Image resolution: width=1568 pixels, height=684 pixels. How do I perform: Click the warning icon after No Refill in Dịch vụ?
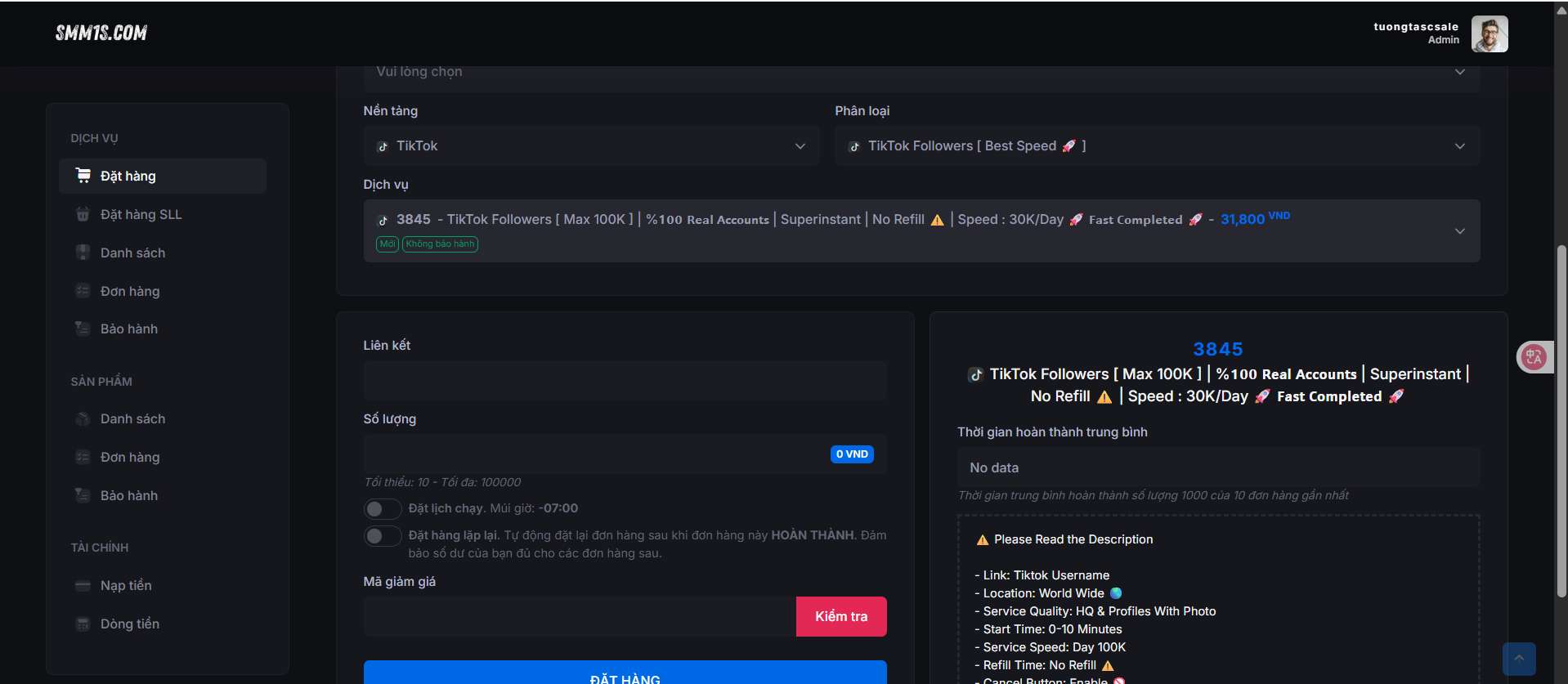coord(937,220)
